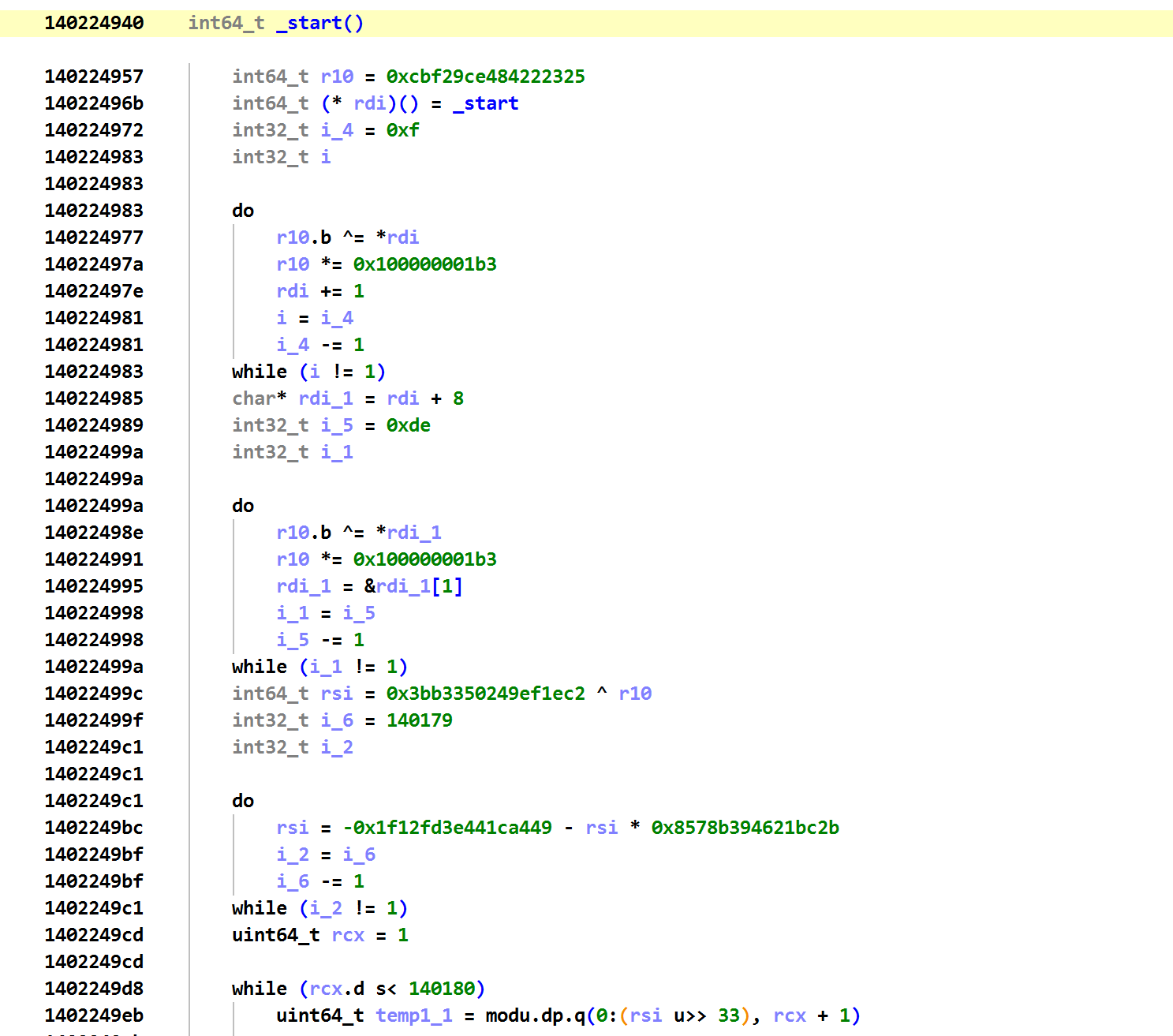The image size is (1173, 1036).
Task: Click the 140180 loop bound constant
Action: (441, 989)
